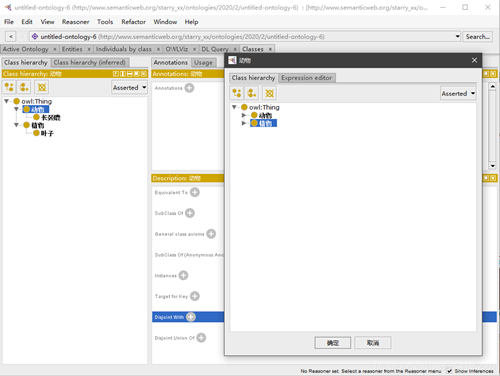Add an Equivalent To axiom plus icon

(195, 192)
